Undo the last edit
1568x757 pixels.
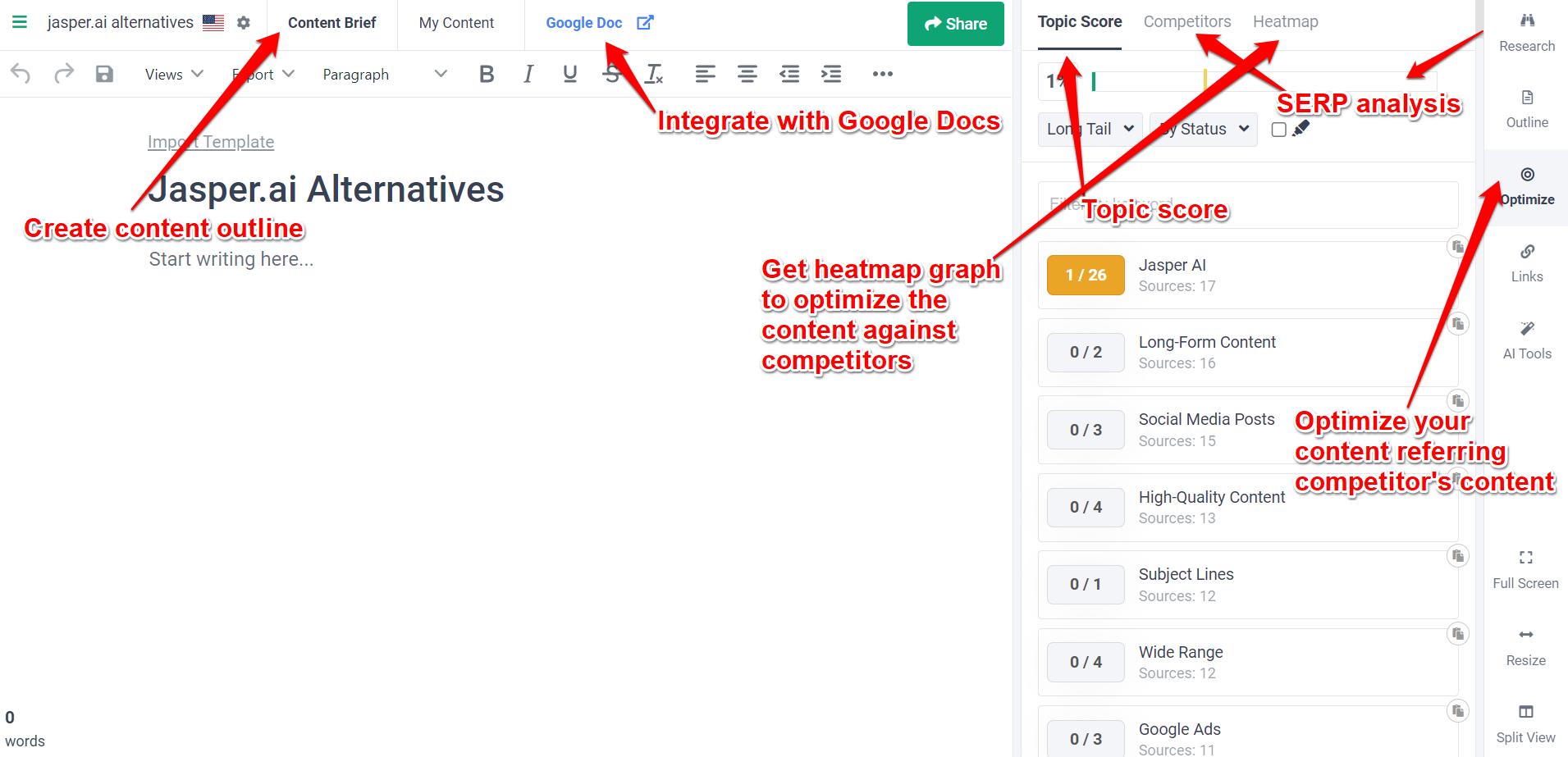(x=21, y=74)
